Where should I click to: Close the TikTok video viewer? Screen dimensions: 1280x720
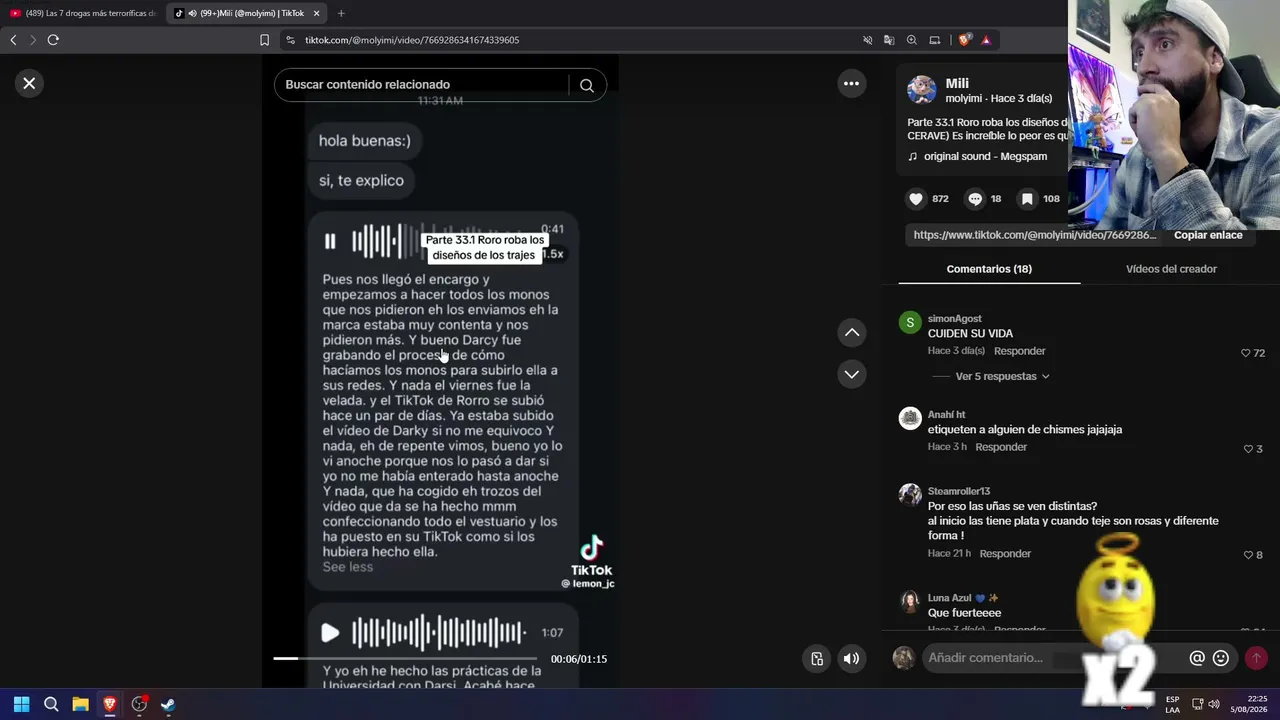[x=29, y=84]
